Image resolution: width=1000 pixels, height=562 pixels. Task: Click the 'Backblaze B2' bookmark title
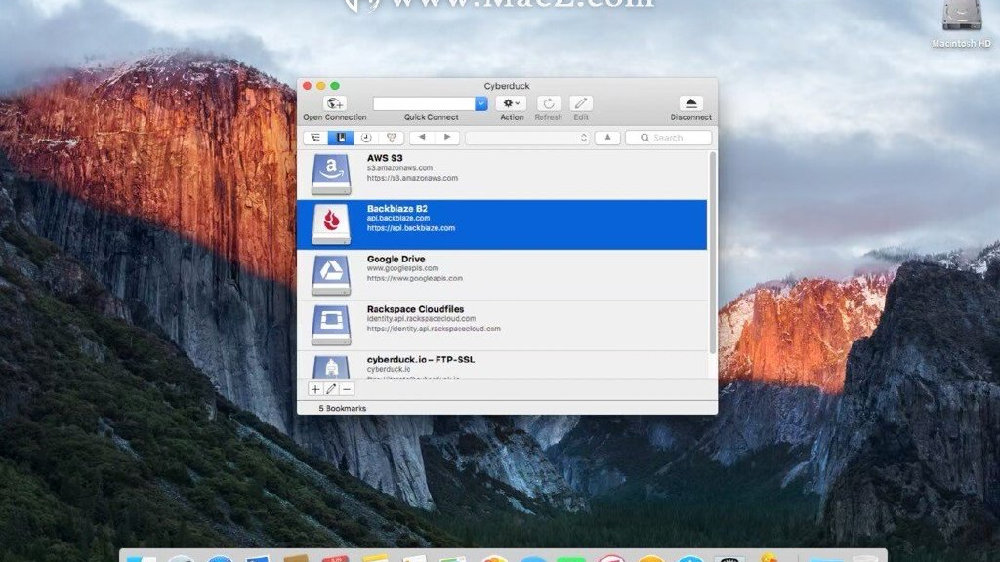point(397,209)
